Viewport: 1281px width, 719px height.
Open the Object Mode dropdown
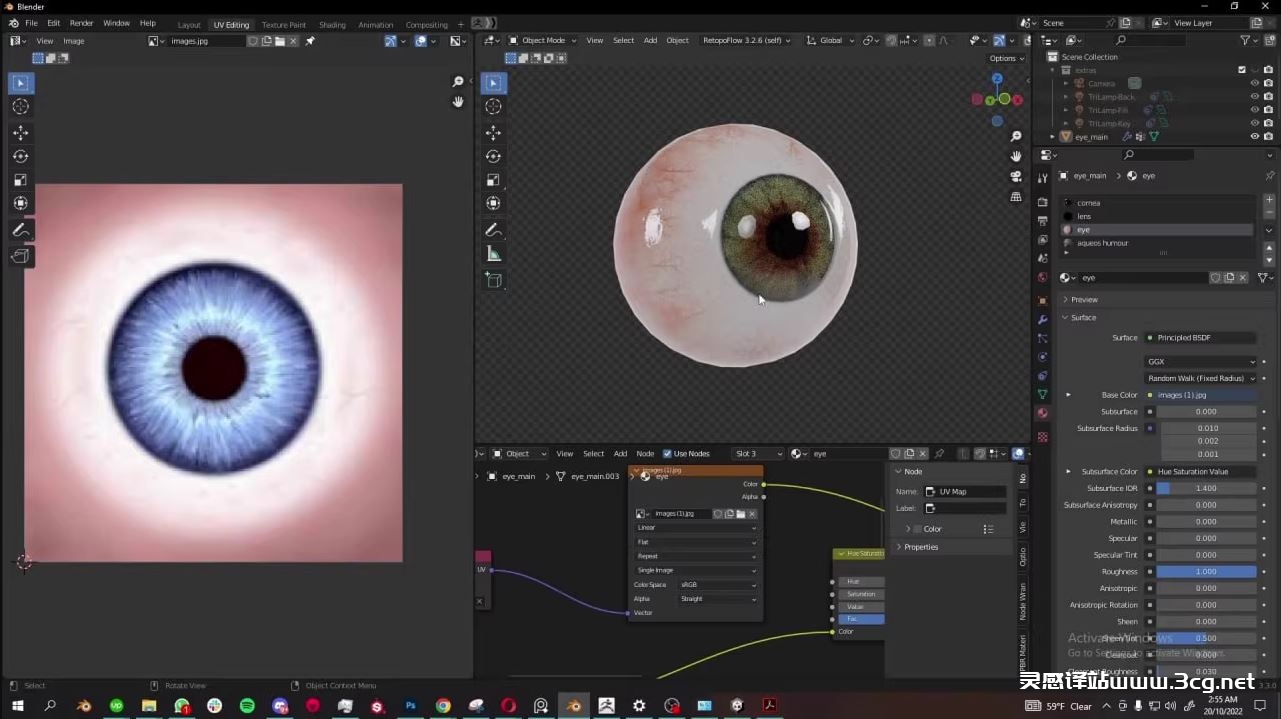tap(542, 40)
